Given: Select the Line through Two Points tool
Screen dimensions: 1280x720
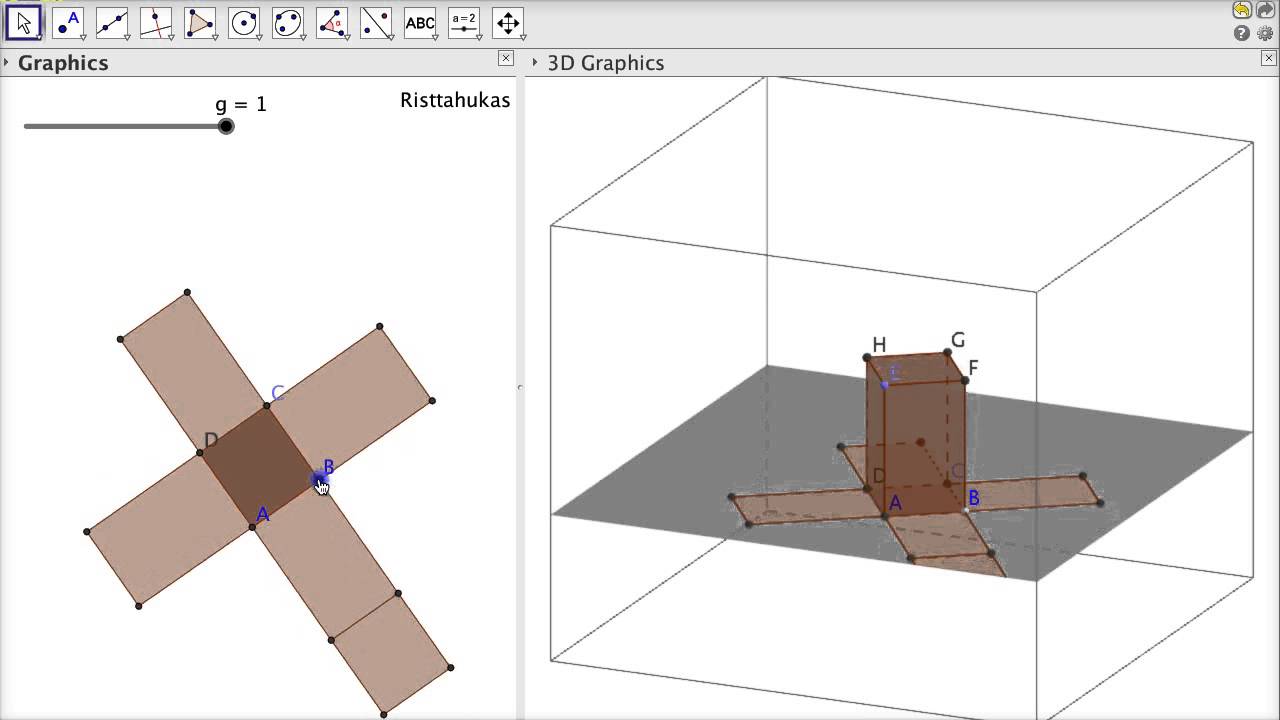Looking at the screenshot, I should tap(112, 23).
